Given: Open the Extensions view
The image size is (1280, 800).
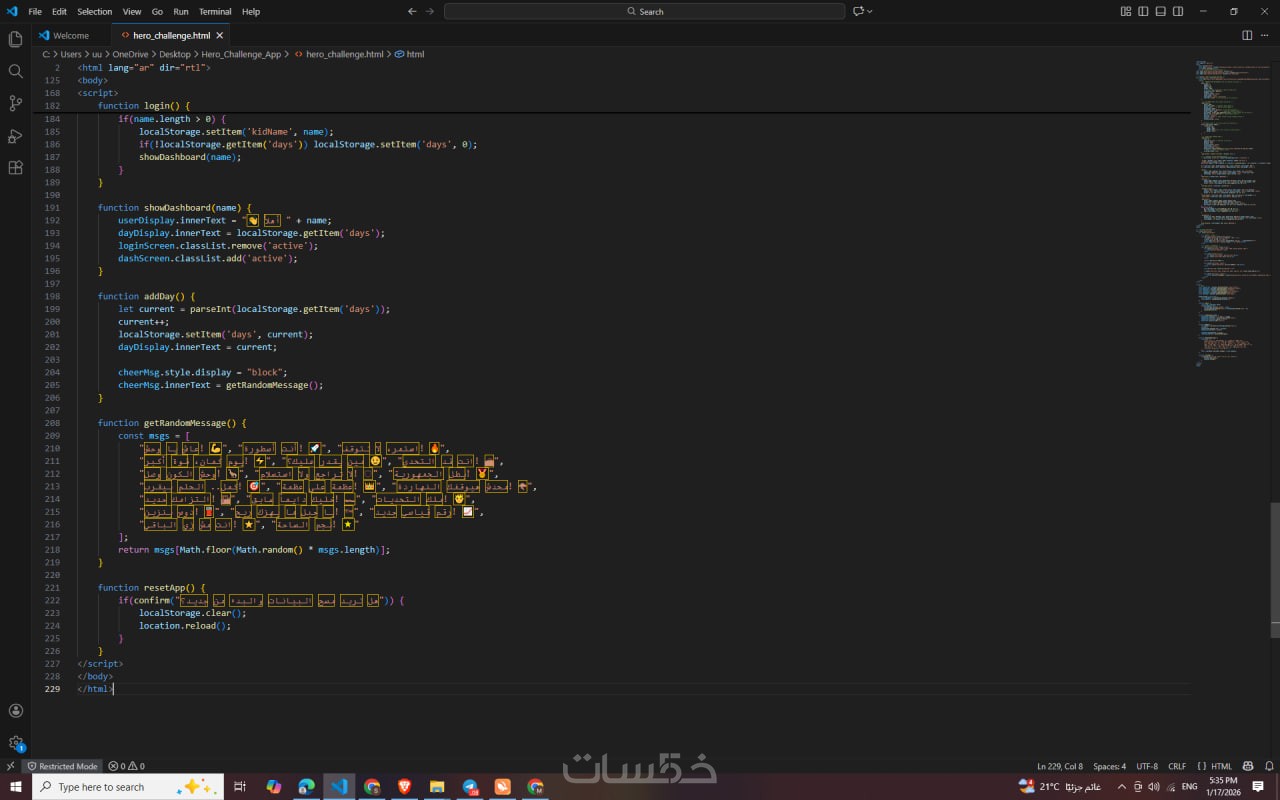Looking at the screenshot, I should (15, 167).
